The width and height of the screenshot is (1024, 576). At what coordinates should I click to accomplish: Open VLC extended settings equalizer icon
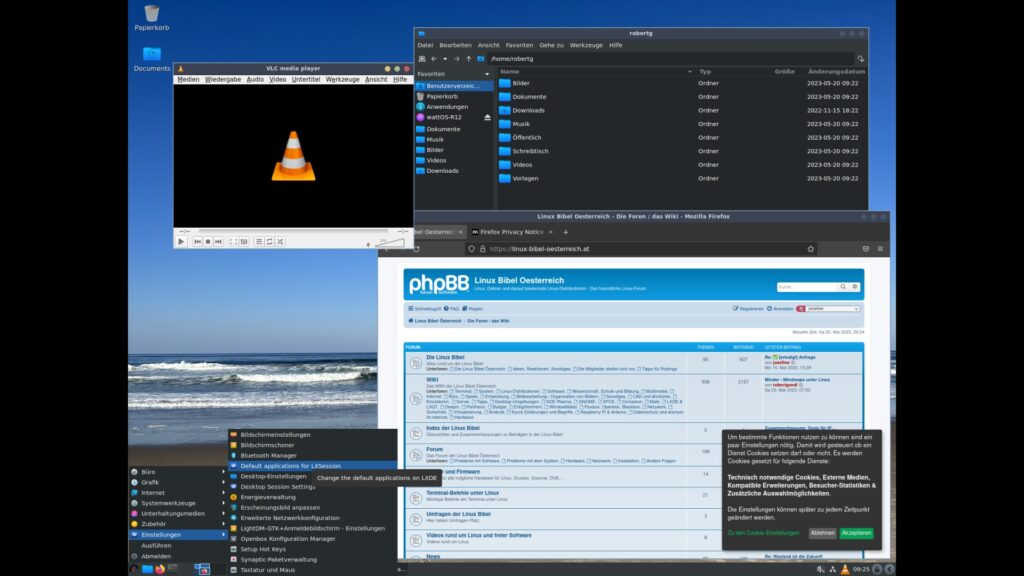pos(244,242)
